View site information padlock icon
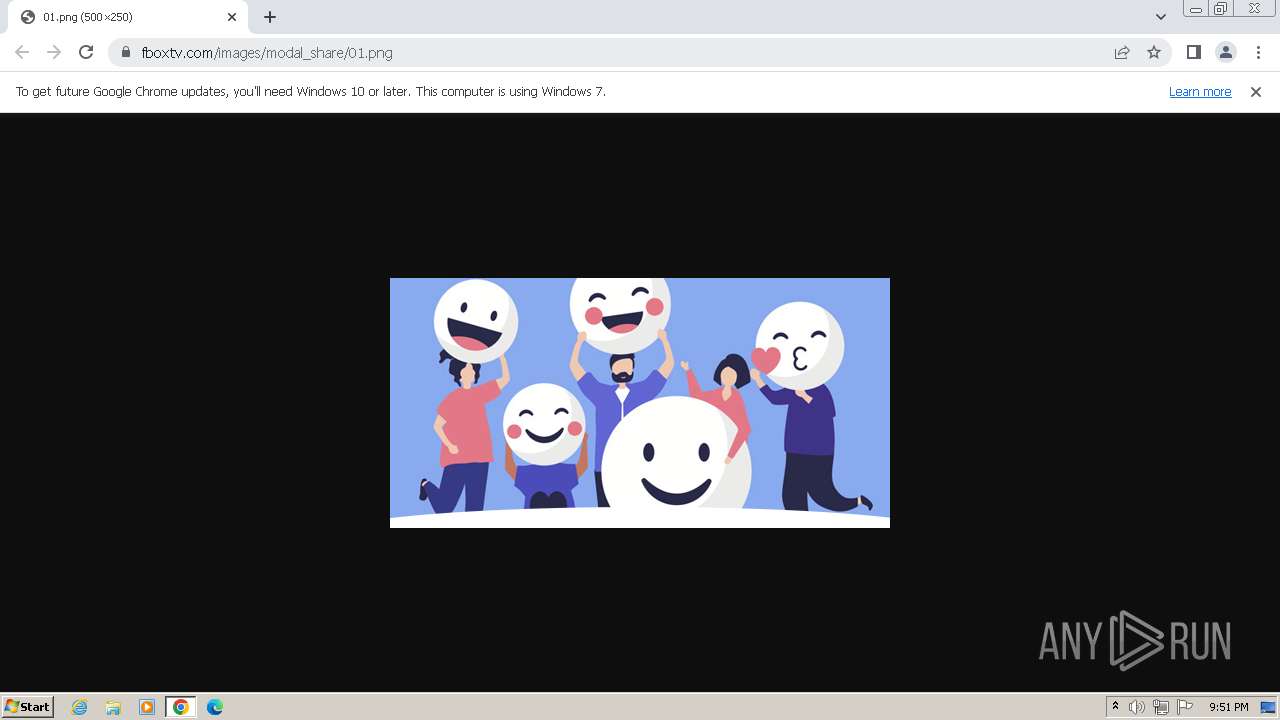 [x=126, y=52]
